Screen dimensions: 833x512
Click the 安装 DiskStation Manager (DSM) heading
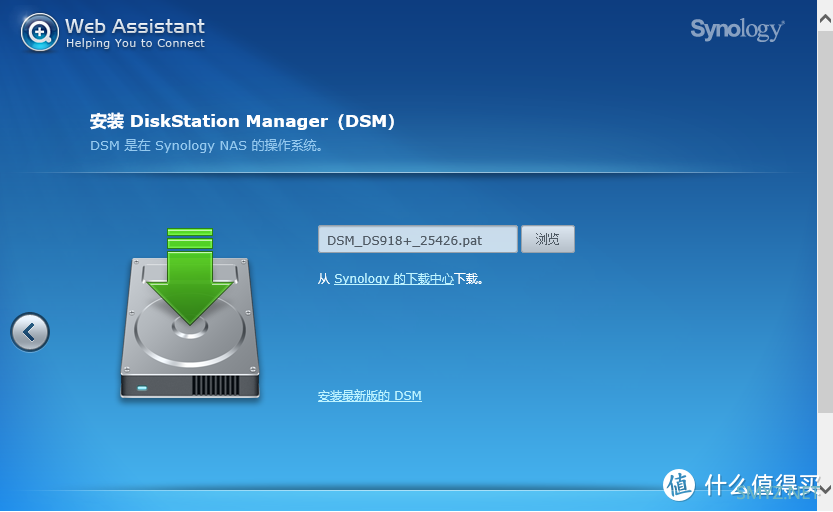[242, 121]
